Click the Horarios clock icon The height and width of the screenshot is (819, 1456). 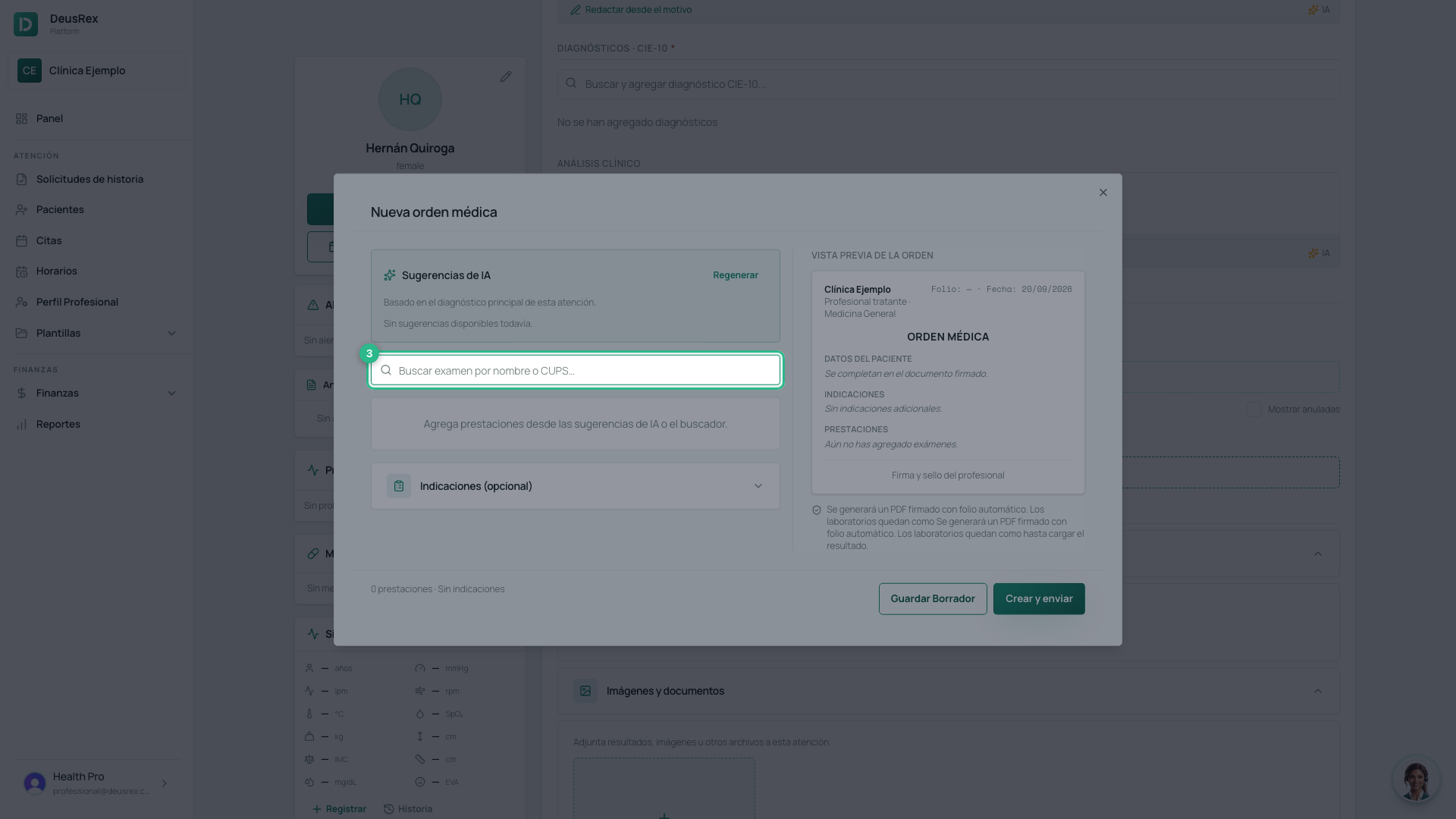[x=21, y=271]
